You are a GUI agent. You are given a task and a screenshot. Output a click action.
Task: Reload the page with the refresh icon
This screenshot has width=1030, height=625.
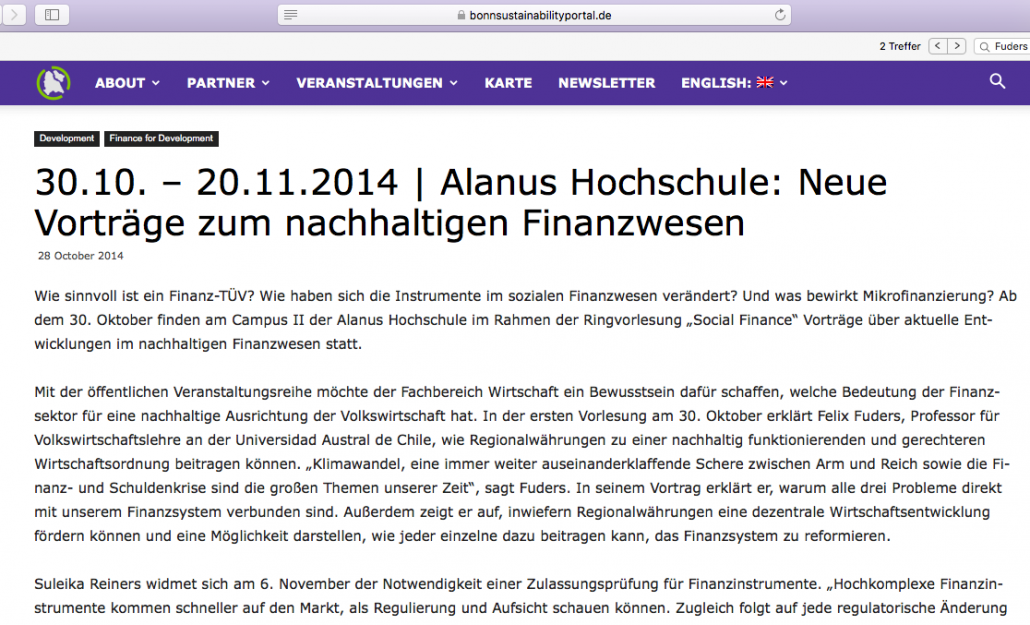tap(780, 14)
